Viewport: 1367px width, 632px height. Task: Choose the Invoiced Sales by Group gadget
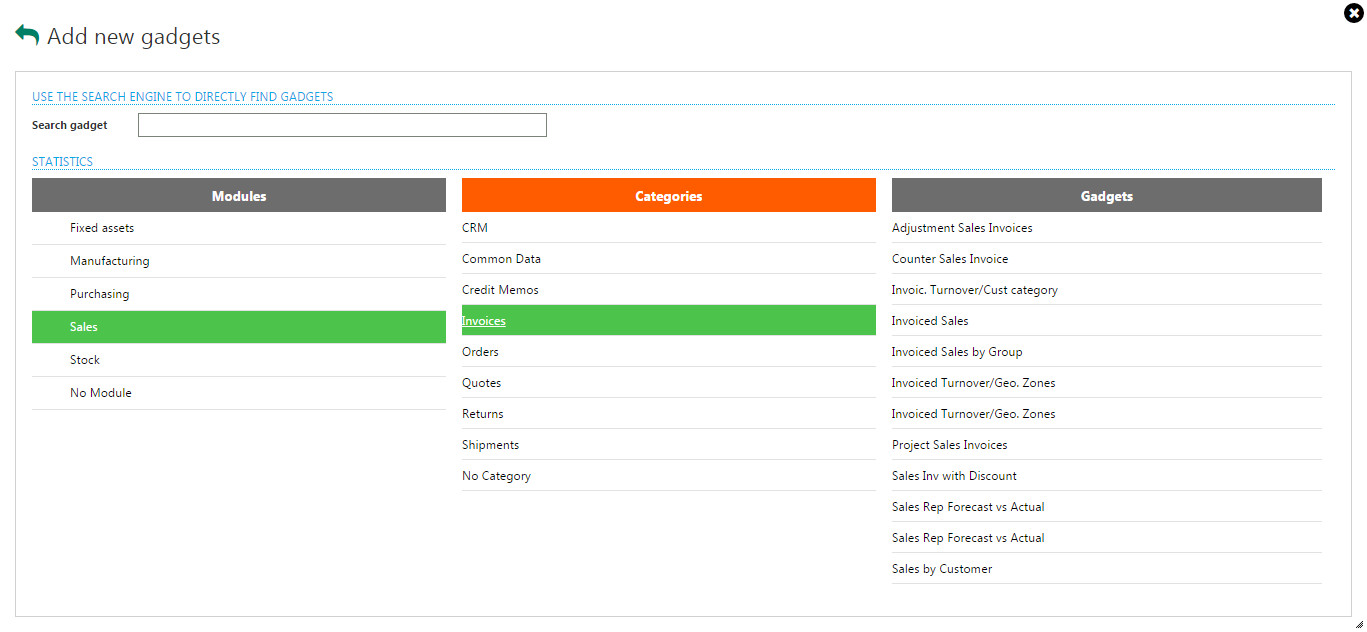pyautogui.click(x=957, y=352)
